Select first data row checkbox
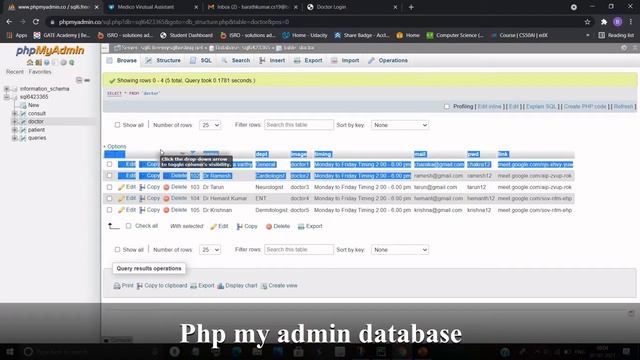This screenshot has height=360, width=640. pyautogui.click(x=109, y=164)
